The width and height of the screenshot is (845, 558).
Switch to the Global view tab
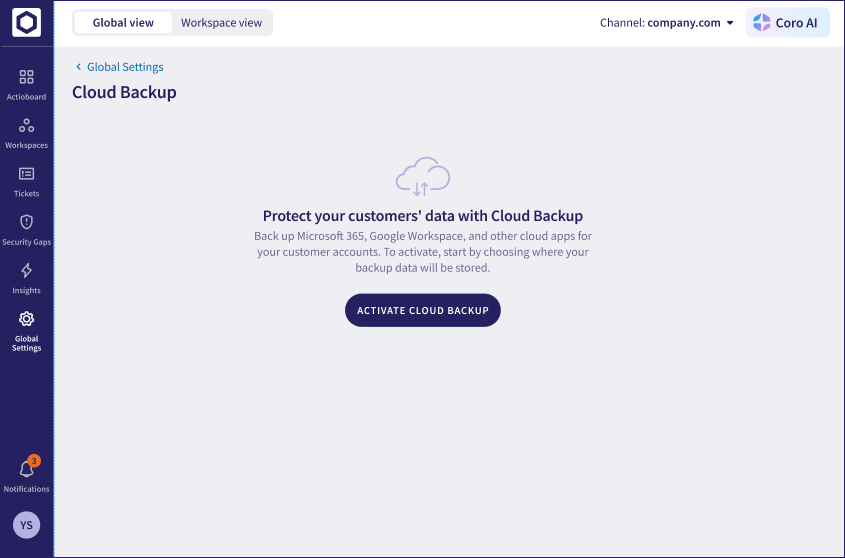(x=123, y=23)
